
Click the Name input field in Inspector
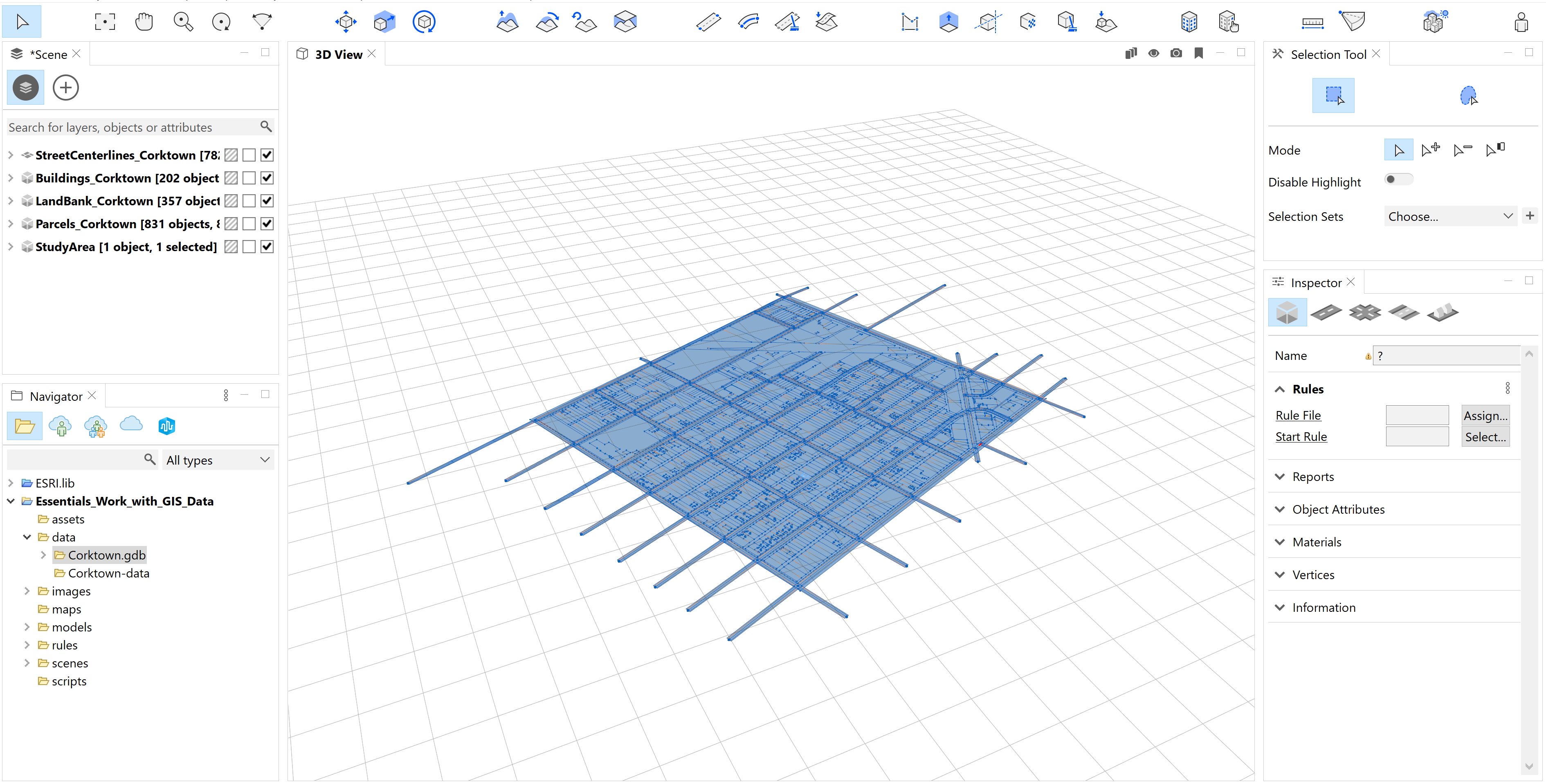coord(1444,355)
